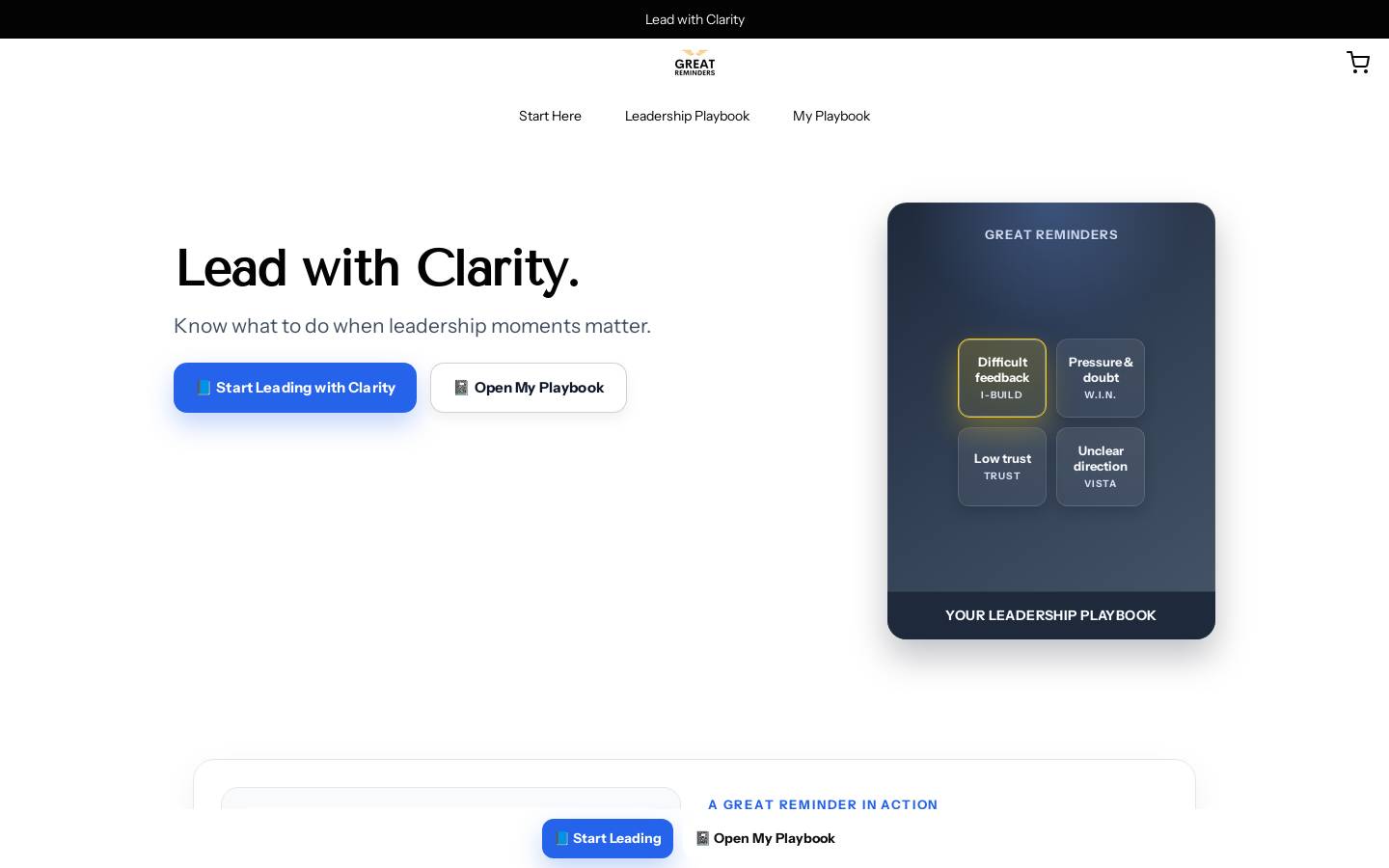The image size is (1389, 868).
Task: Select the Unclear direction VISTA tile
Action: coord(1101,467)
